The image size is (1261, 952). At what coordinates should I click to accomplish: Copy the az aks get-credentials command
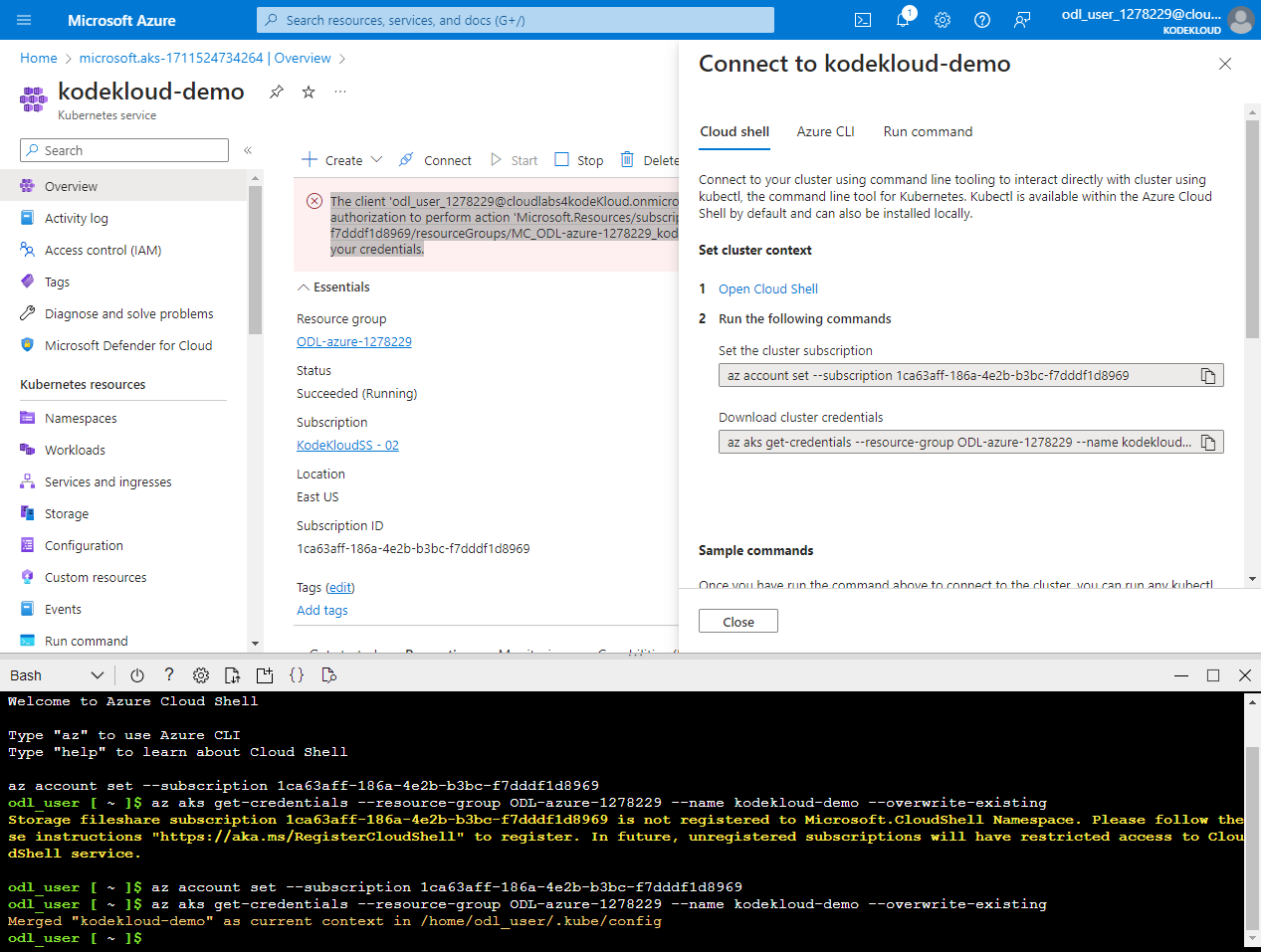click(x=1207, y=443)
